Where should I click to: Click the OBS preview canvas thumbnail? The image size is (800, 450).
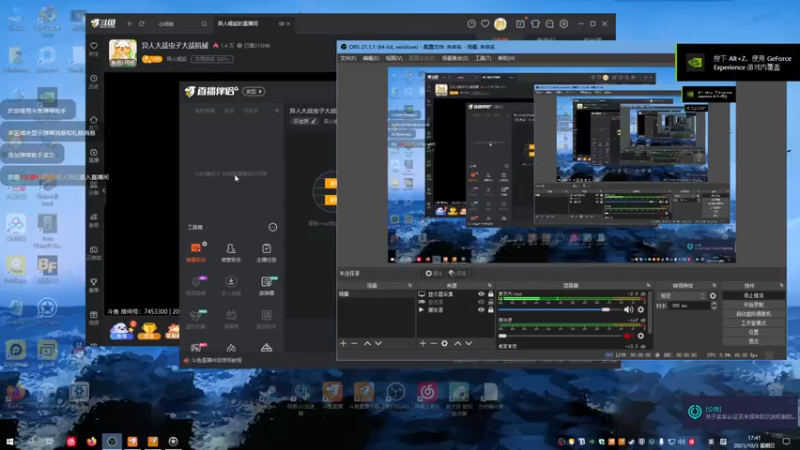pyautogui.click(x=562, y=165)
